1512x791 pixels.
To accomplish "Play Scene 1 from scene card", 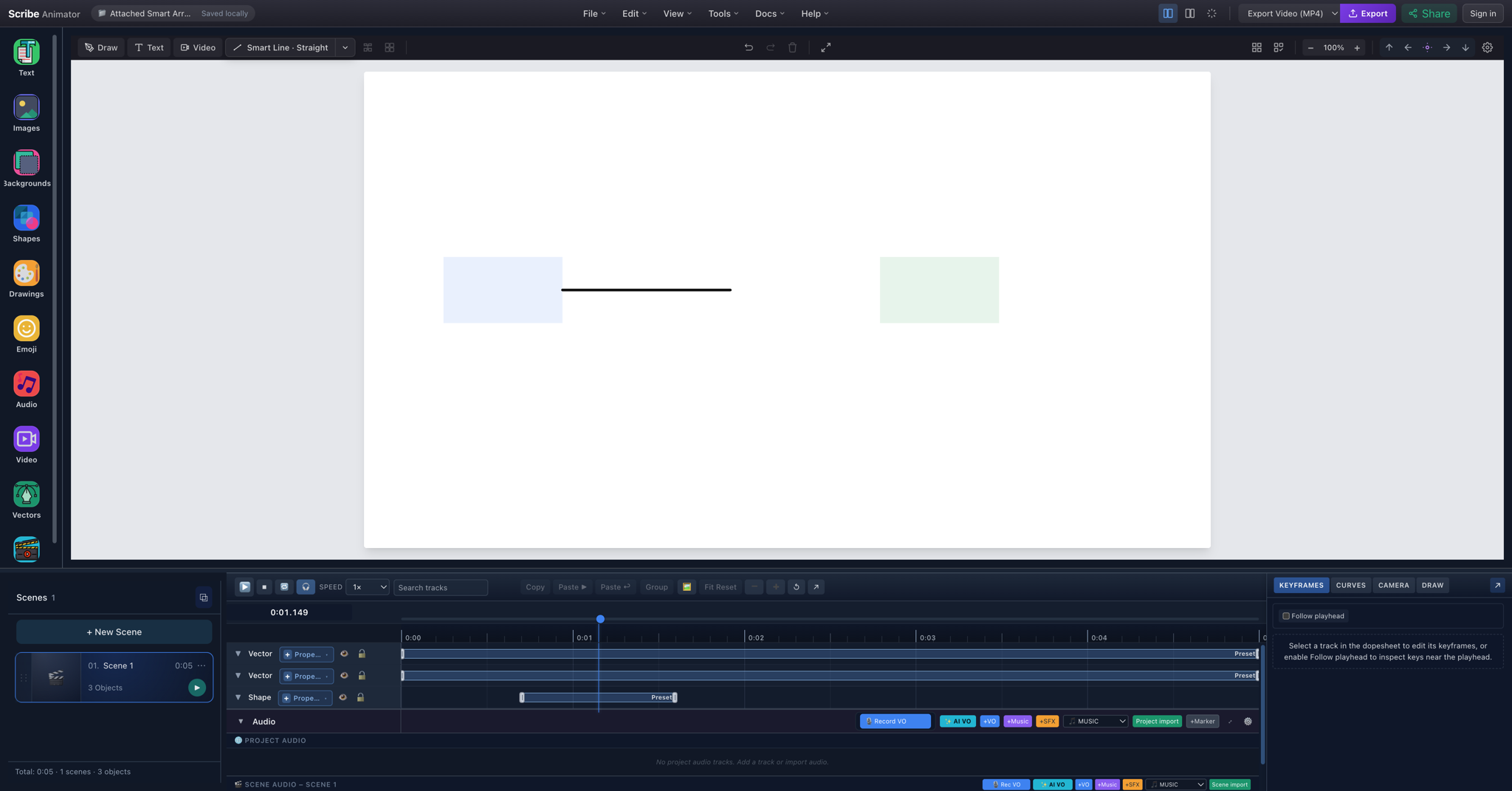I will point(197,688).
